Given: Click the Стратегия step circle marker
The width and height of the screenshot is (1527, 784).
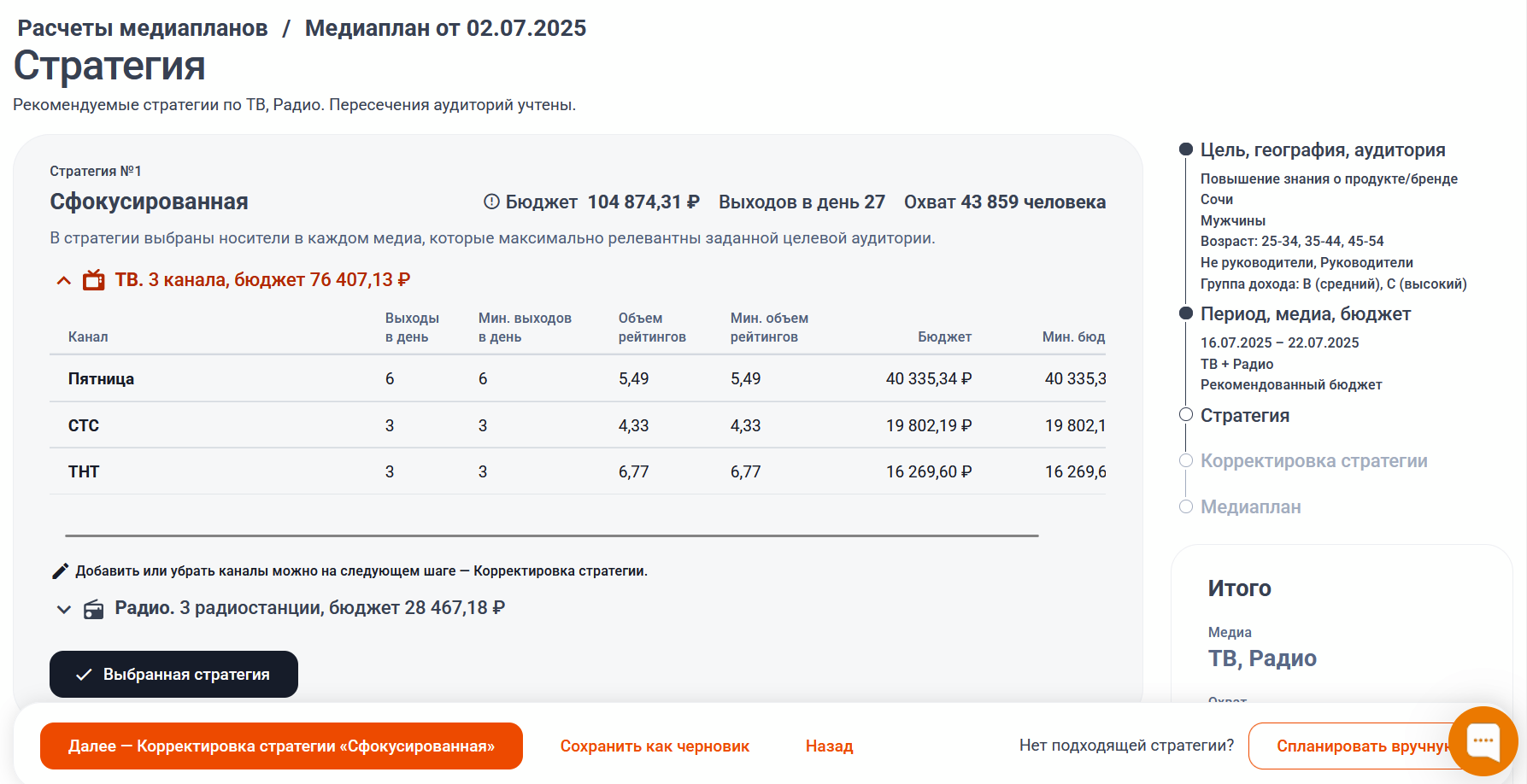Looking at the screenshot, I should pos(1186,415).
